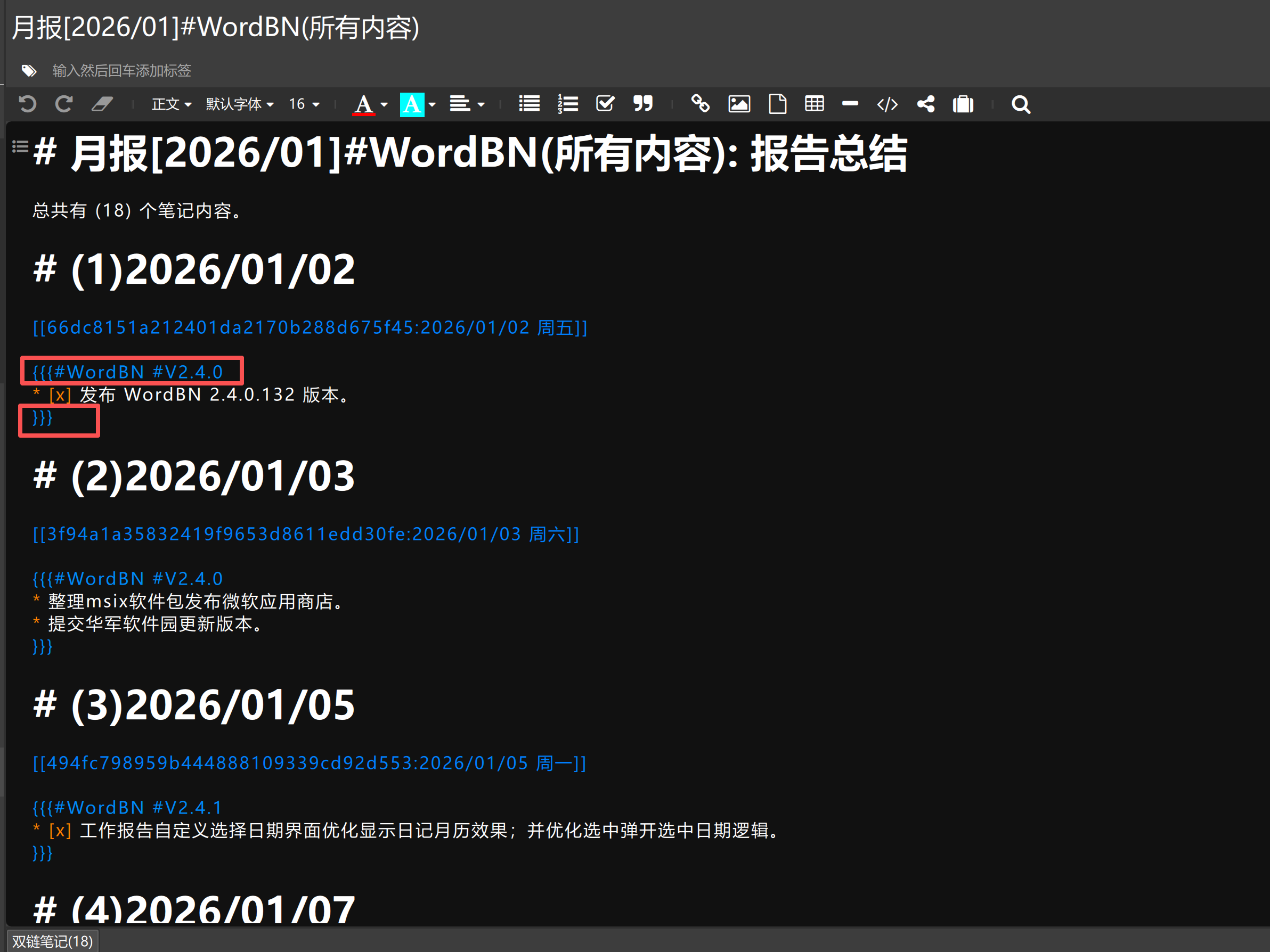Open the 双链笔记(18) tab at the bottom
The image size is (1270, 952).
tap(52, 942)
